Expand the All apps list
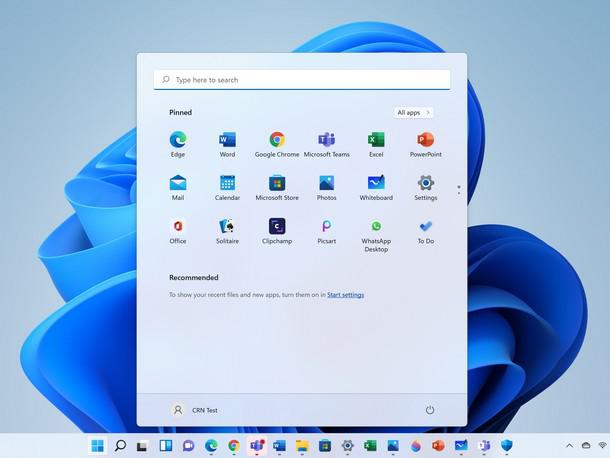This screenshot has width=610, height=458. [x=413, y=113]
